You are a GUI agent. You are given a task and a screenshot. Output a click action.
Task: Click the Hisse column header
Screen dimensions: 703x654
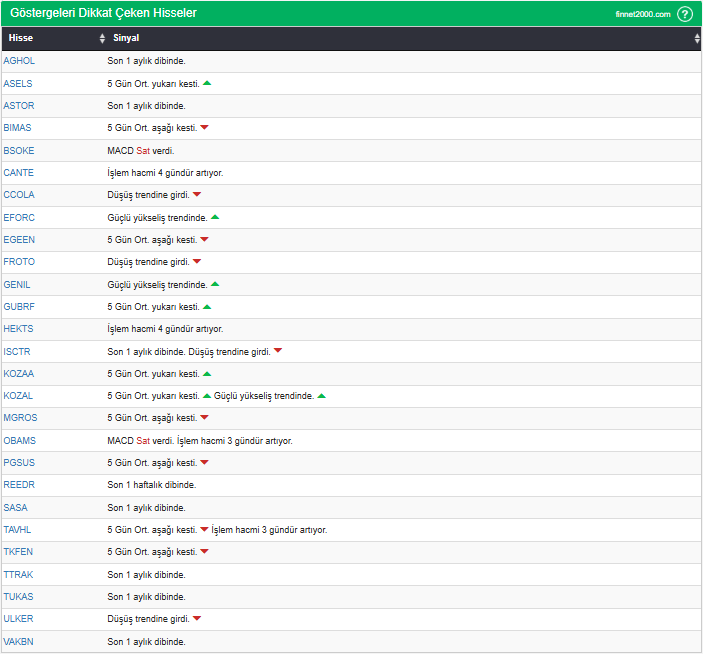[21, 38]
